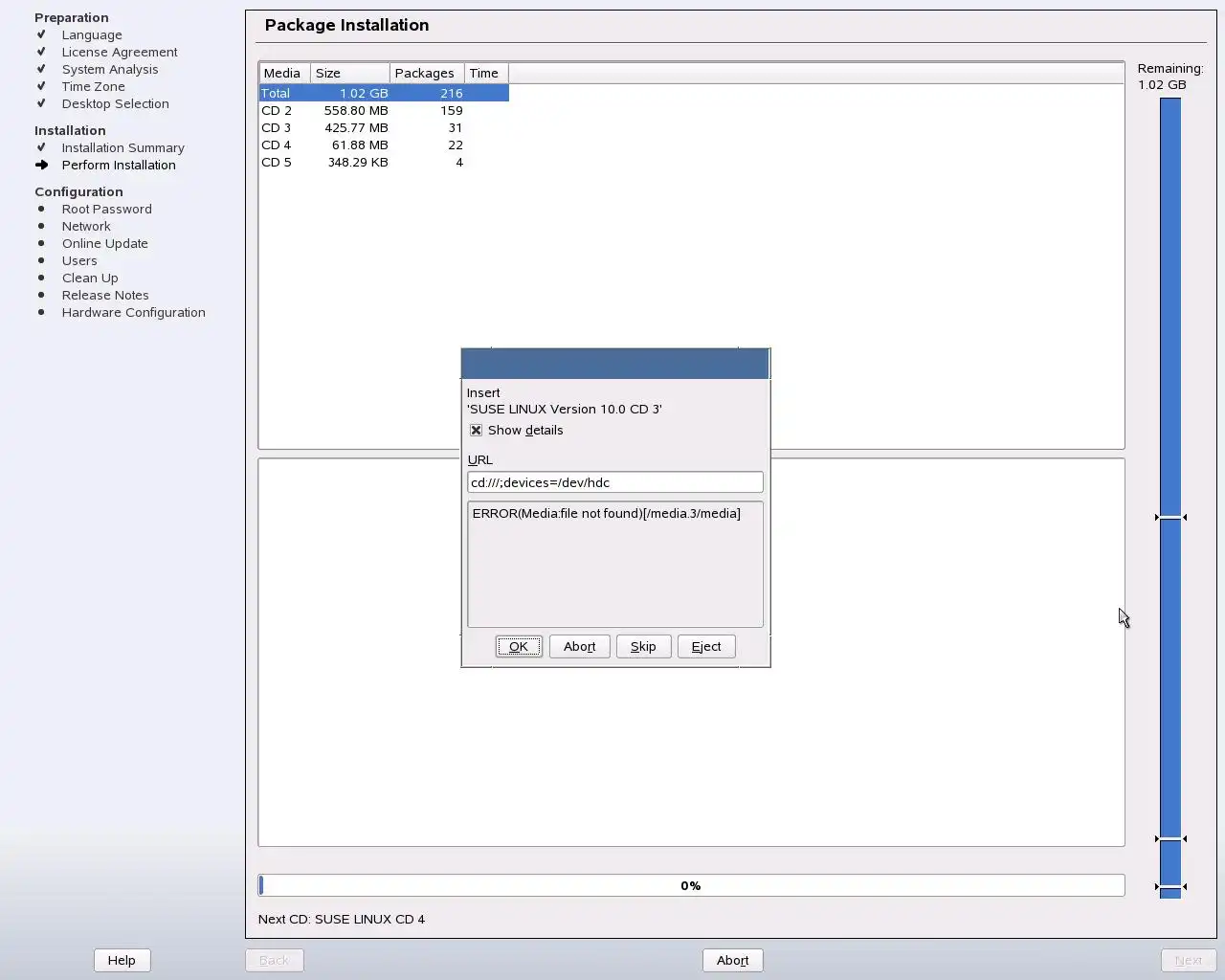Click the Network step label
Screen dimensions: 1225x980
coord(86,226)
